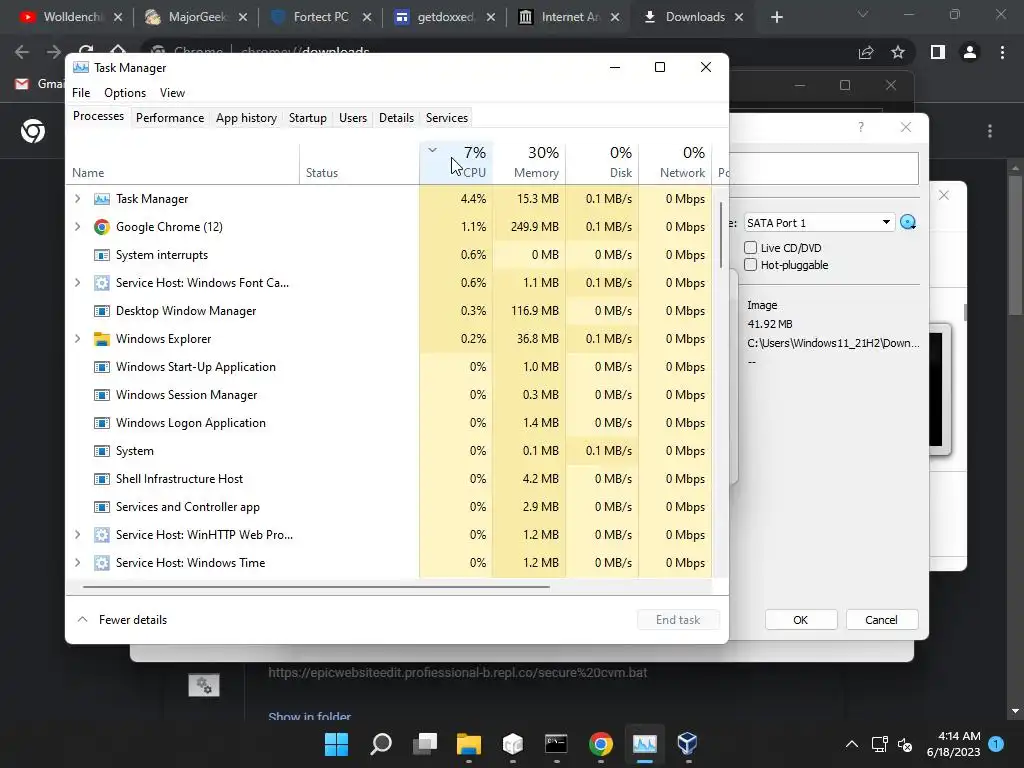Open the Options menu in Task Manager
1024x768 pixels.
coord(125,93)
